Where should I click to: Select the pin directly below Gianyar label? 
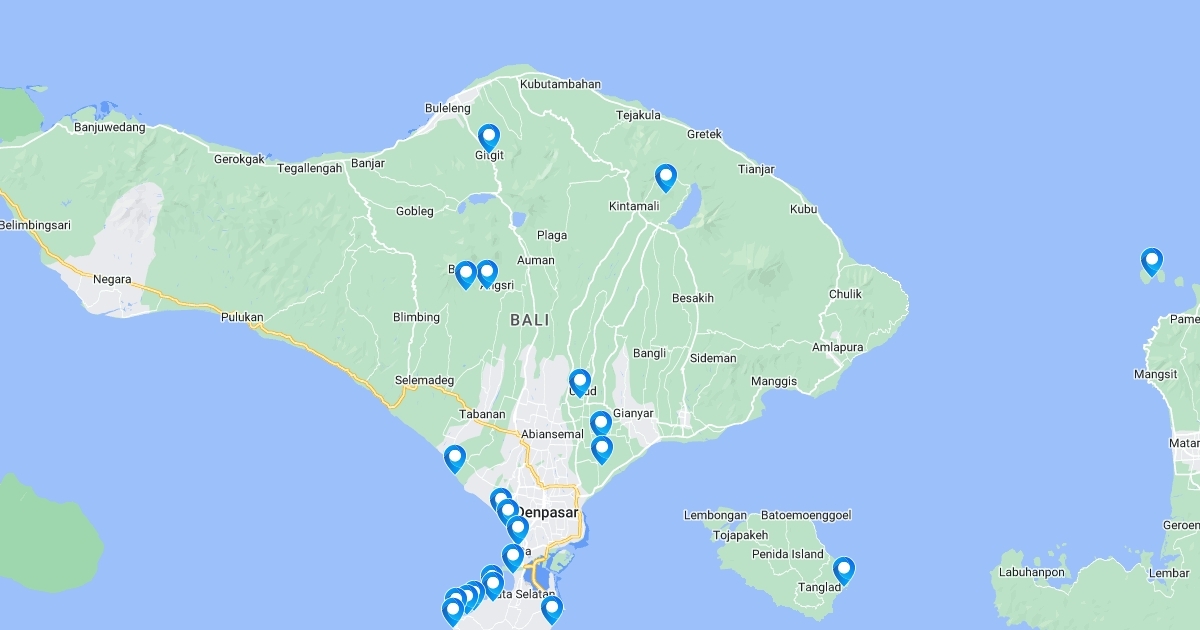[600, 425]
